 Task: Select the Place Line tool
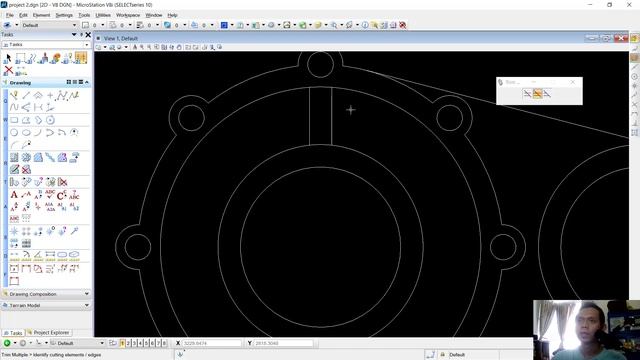click(x=26, y=96)
